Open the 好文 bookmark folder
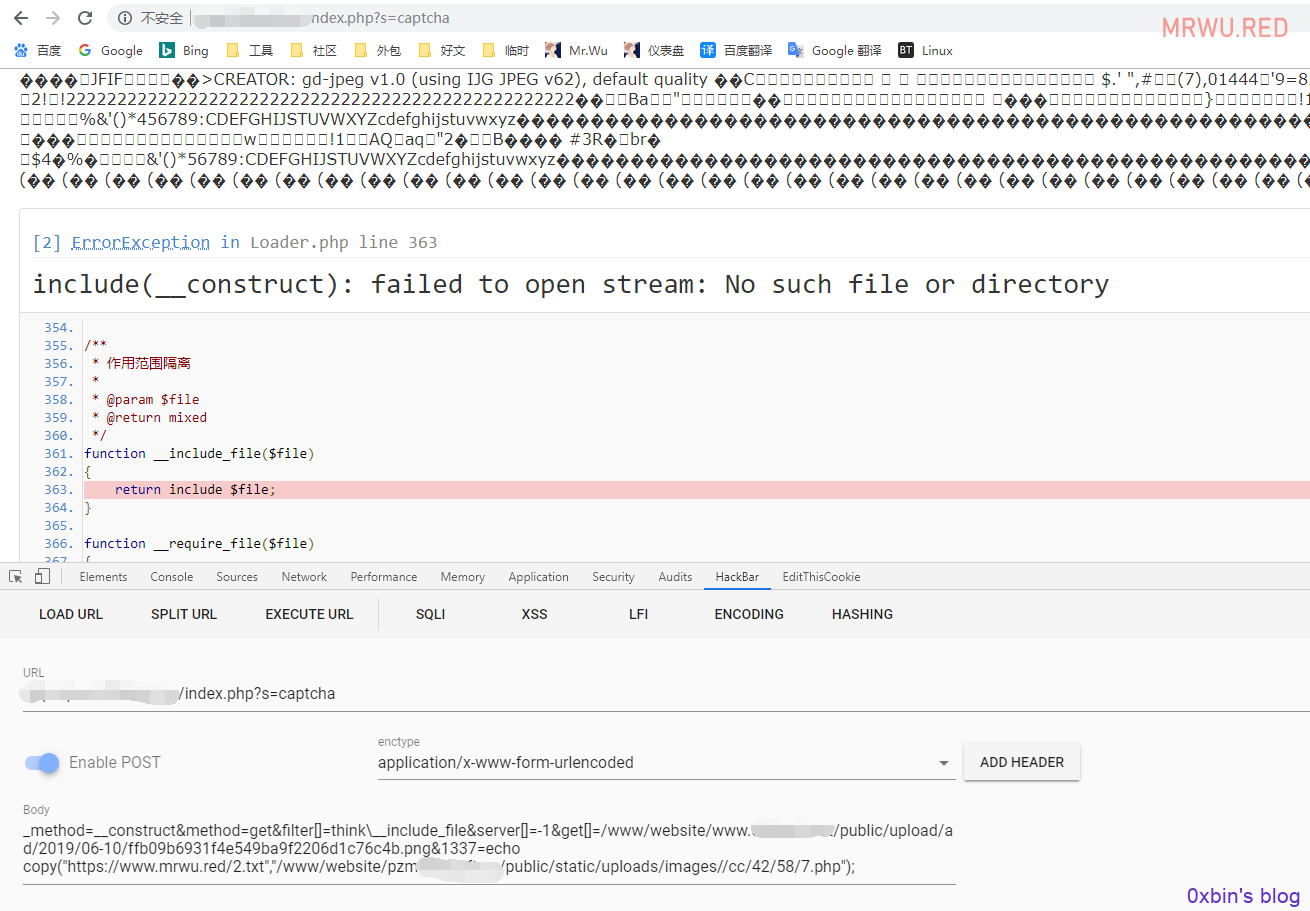 click(441, 50)
